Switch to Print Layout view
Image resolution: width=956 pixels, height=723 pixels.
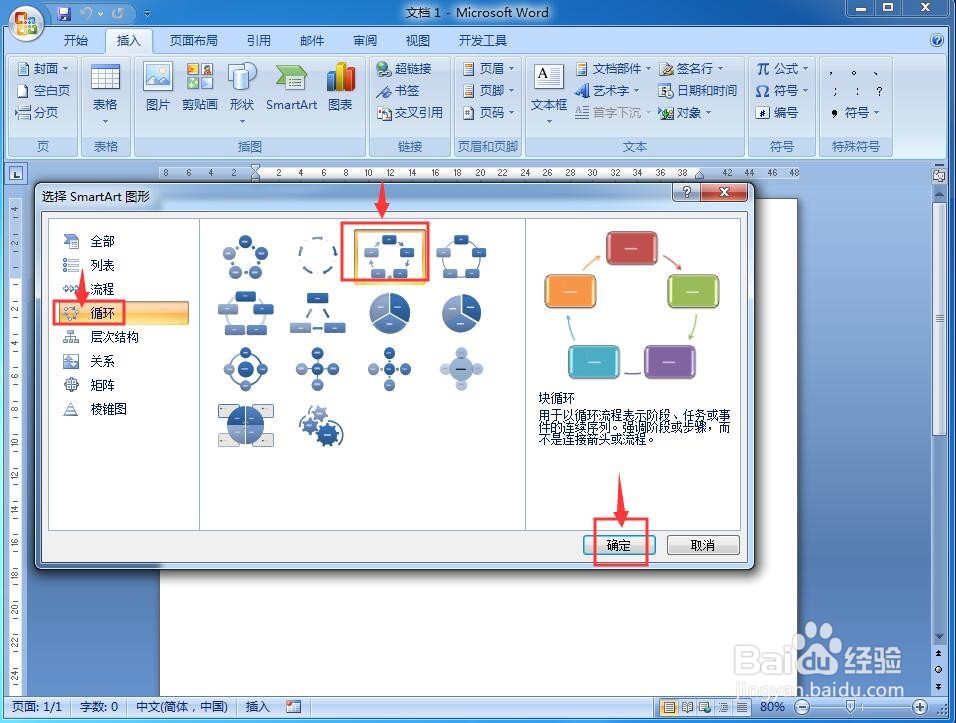coord(669,707)
